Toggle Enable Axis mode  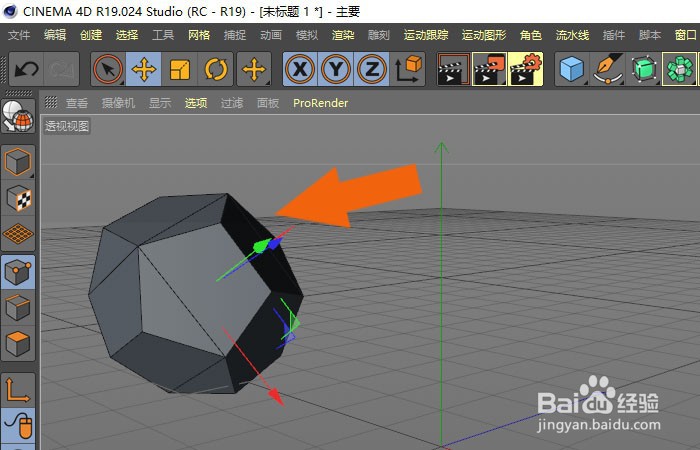pos(18,390)
